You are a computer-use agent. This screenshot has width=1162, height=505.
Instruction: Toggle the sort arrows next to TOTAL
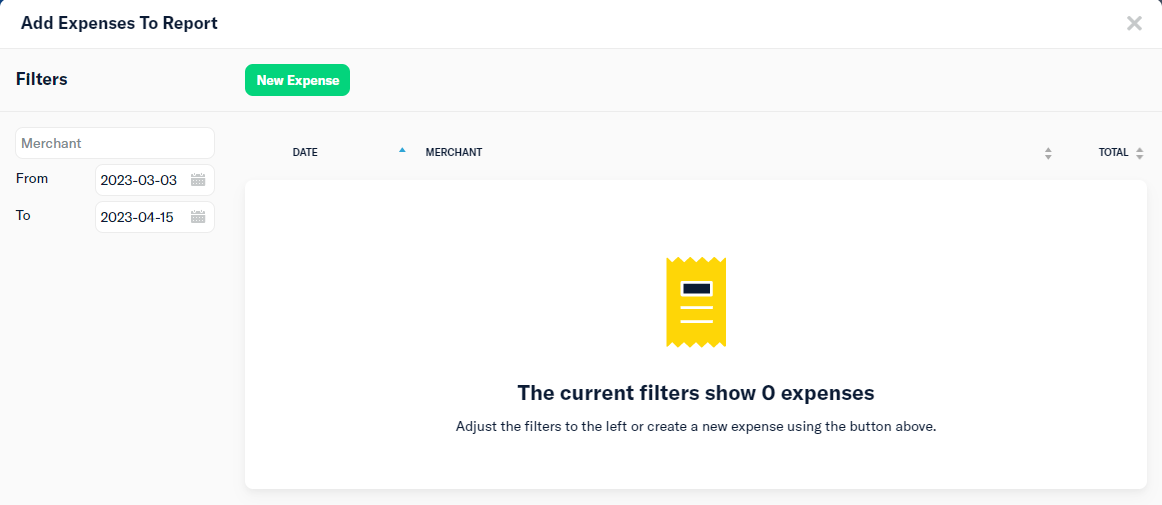click(x=1140, y=153)
